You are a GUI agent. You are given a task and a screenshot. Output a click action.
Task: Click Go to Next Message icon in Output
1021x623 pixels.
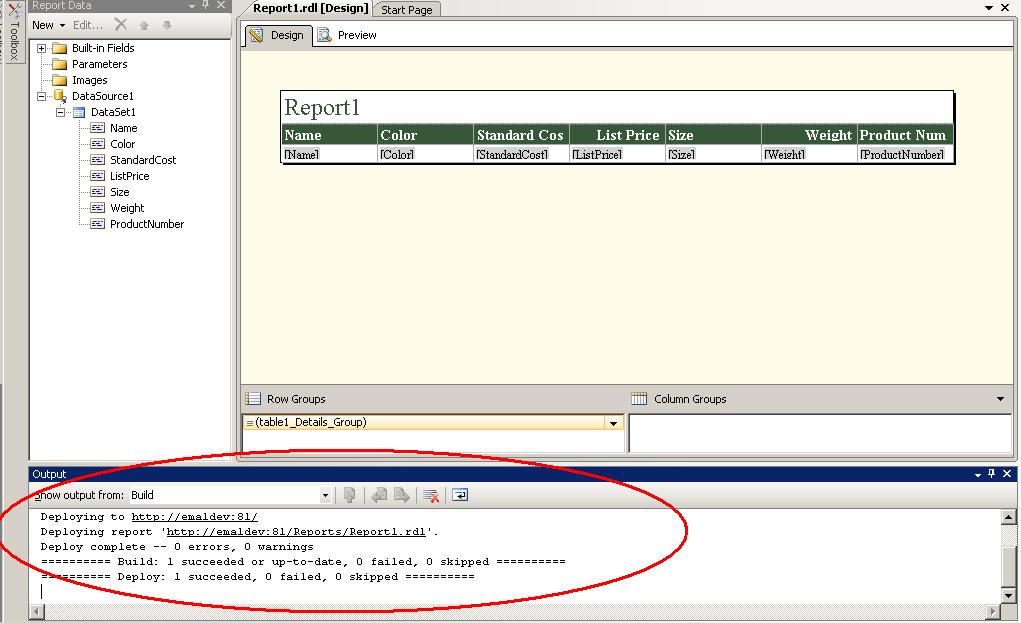[x=402, y=495]
